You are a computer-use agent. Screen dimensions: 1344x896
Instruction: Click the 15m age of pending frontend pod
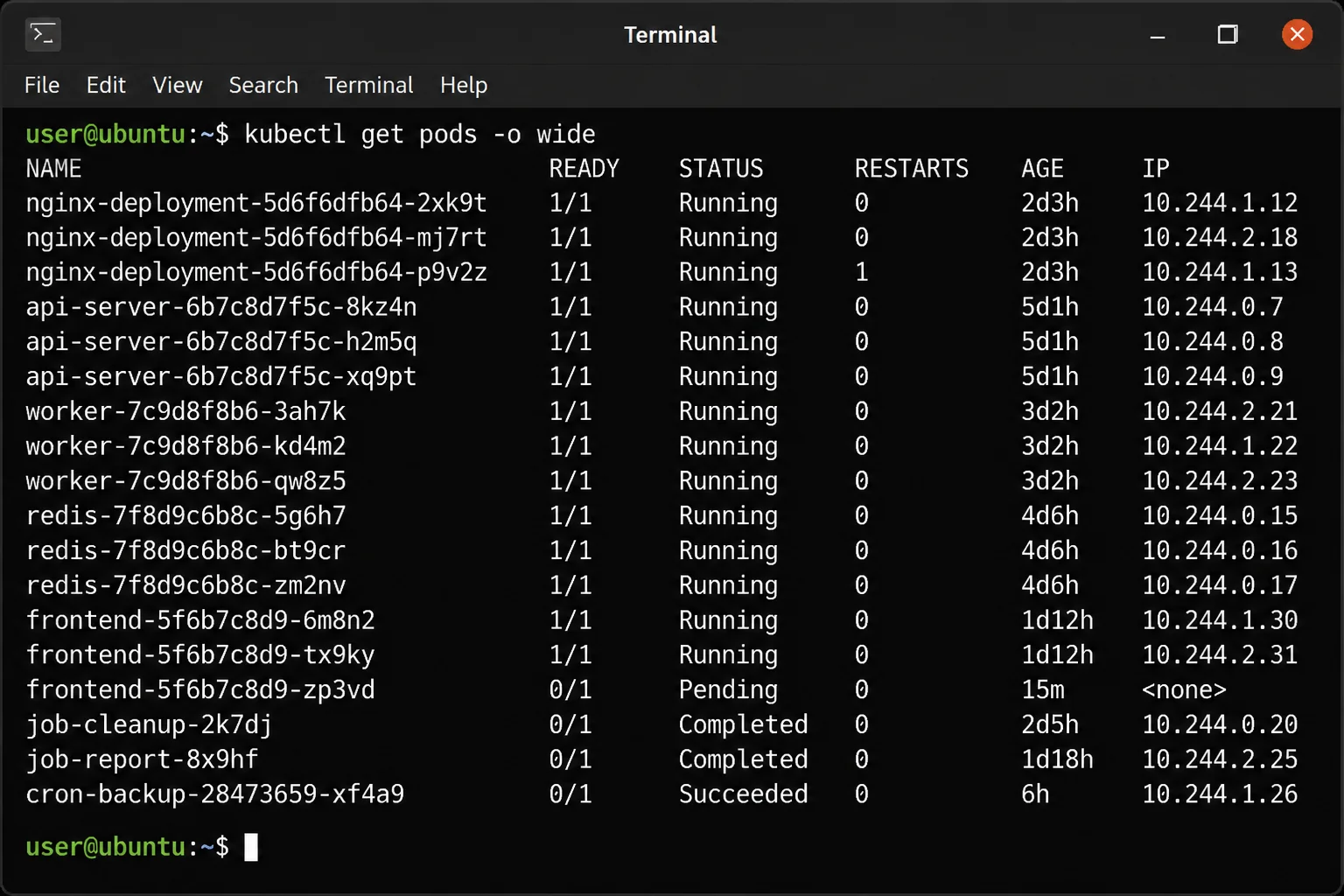pyautogui.click(x=1043, y=690)
